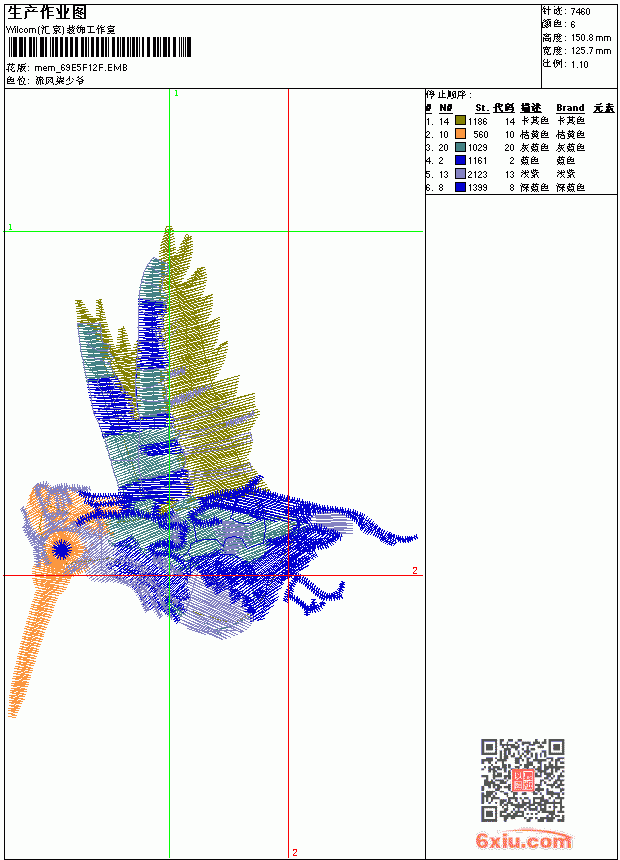620x860 pixels.
Task: Click the scale value 1.10
Action: click(579, 64)
